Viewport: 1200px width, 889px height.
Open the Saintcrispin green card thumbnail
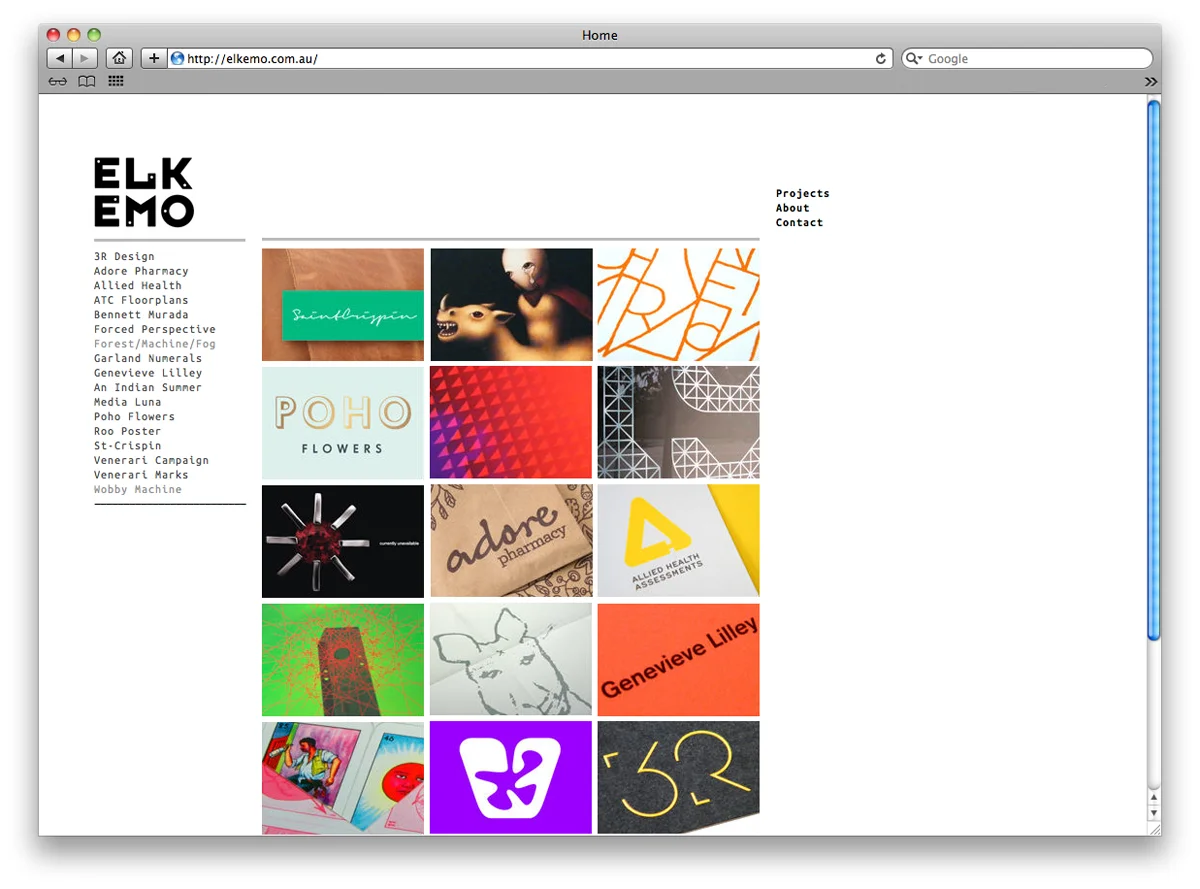click(343, 304)
